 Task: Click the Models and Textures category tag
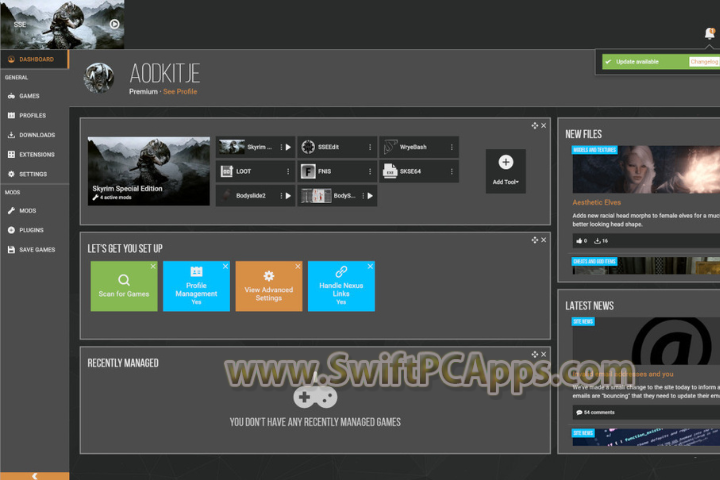tap(594, 150)
